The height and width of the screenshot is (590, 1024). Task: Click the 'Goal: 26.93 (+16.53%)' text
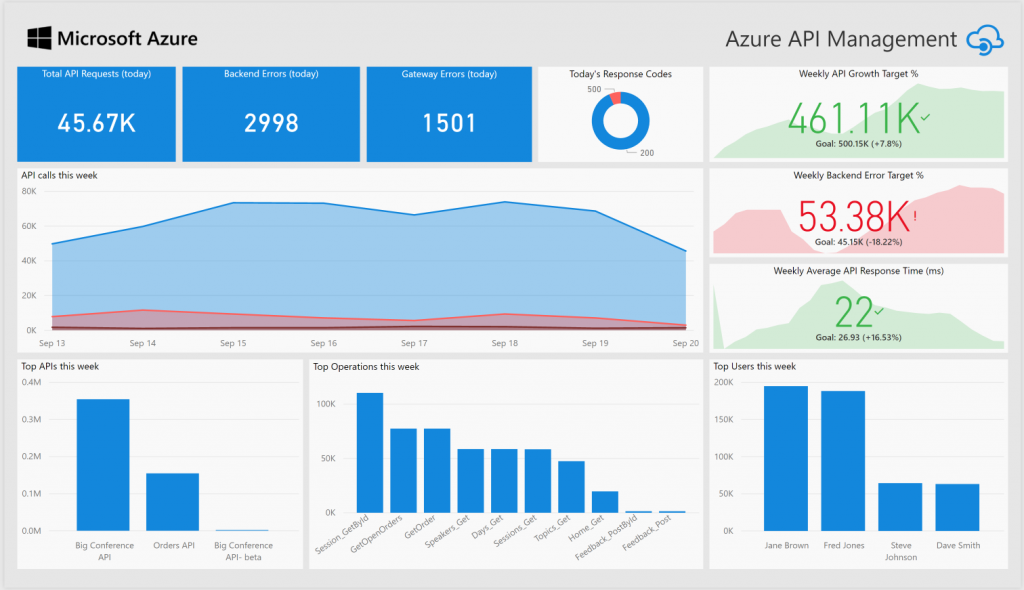tap(858, 337)
